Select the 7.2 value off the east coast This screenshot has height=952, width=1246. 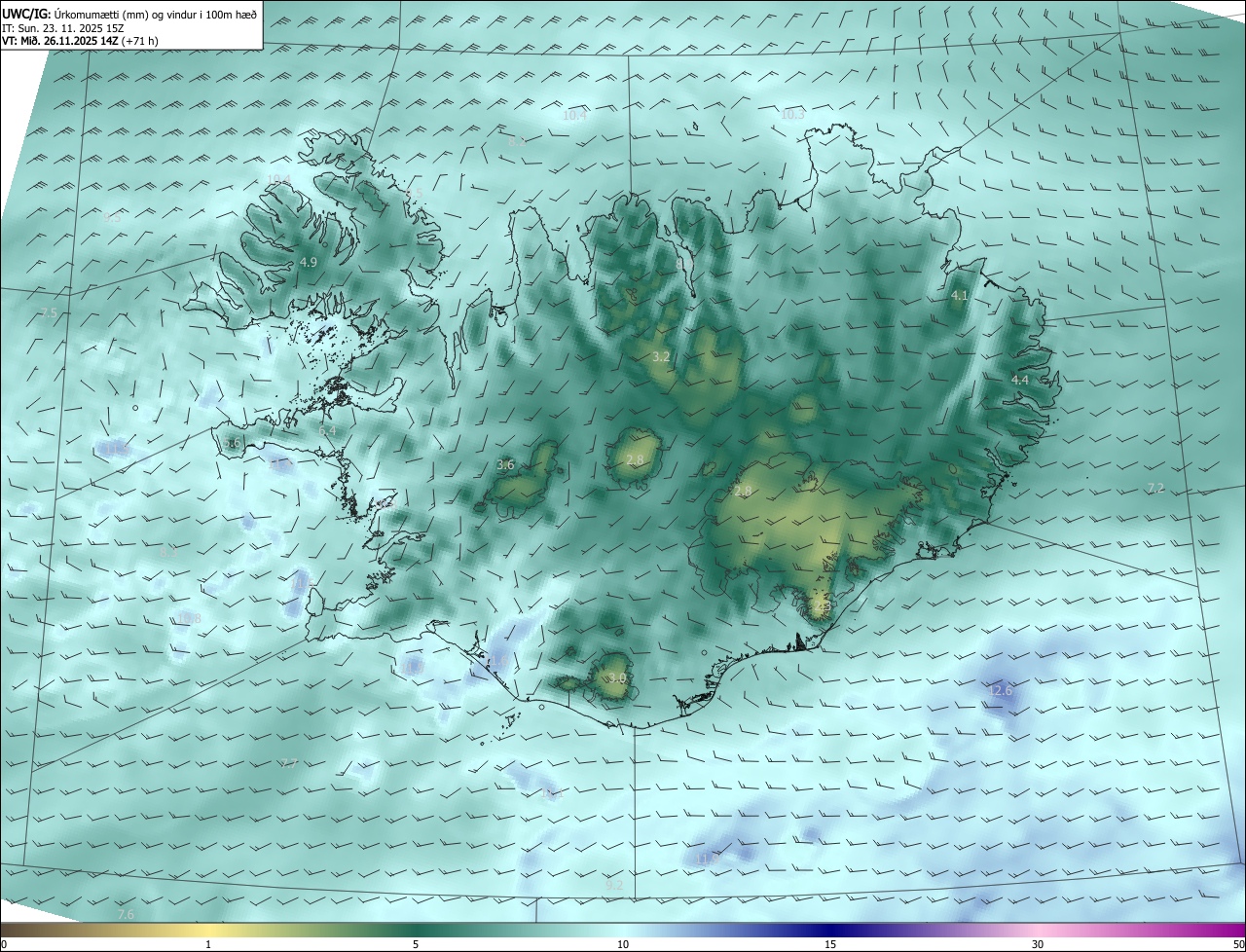pos(1155,488)
